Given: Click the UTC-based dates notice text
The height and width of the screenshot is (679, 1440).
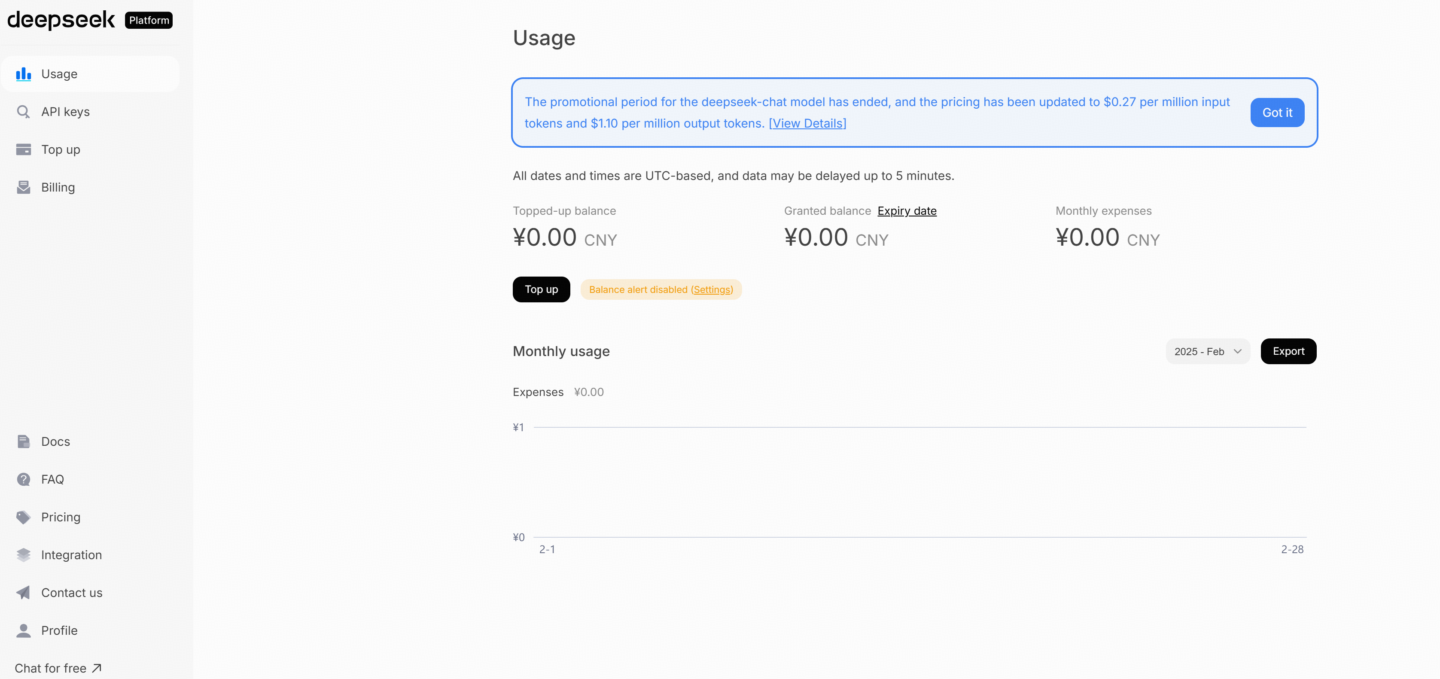Looking at the screenshot, I should (x=734, y=176).
